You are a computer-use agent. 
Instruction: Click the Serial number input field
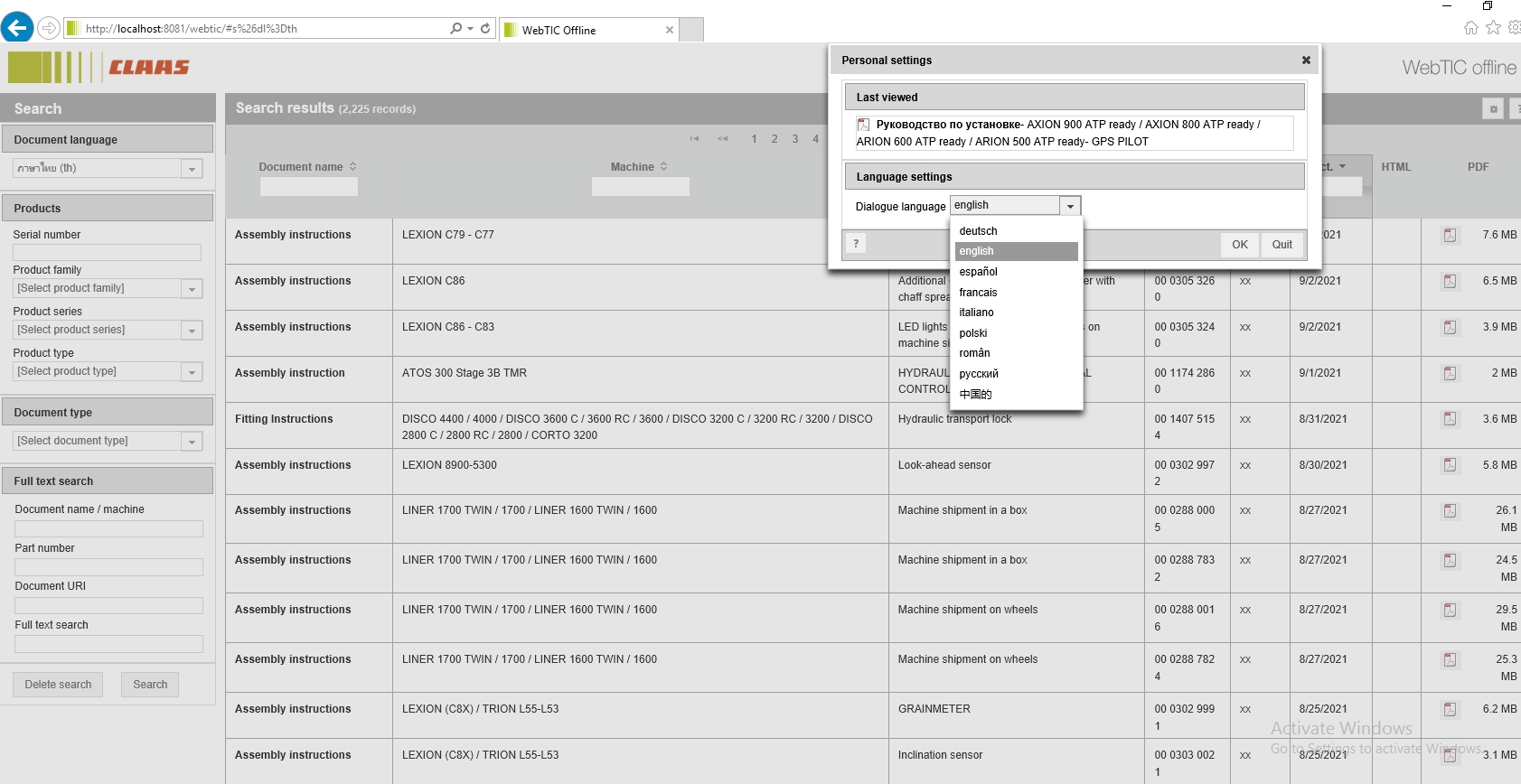[107, 252]
